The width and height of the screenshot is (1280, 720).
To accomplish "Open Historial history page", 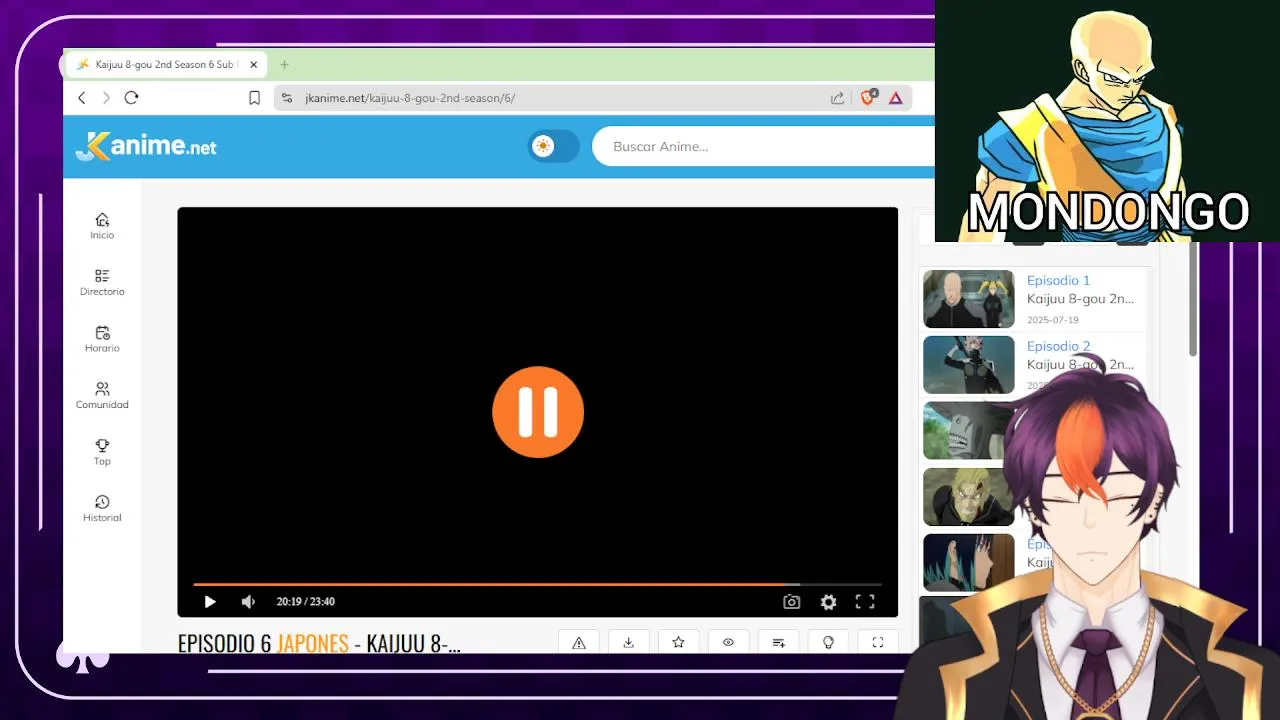I will tap(102, 509).
